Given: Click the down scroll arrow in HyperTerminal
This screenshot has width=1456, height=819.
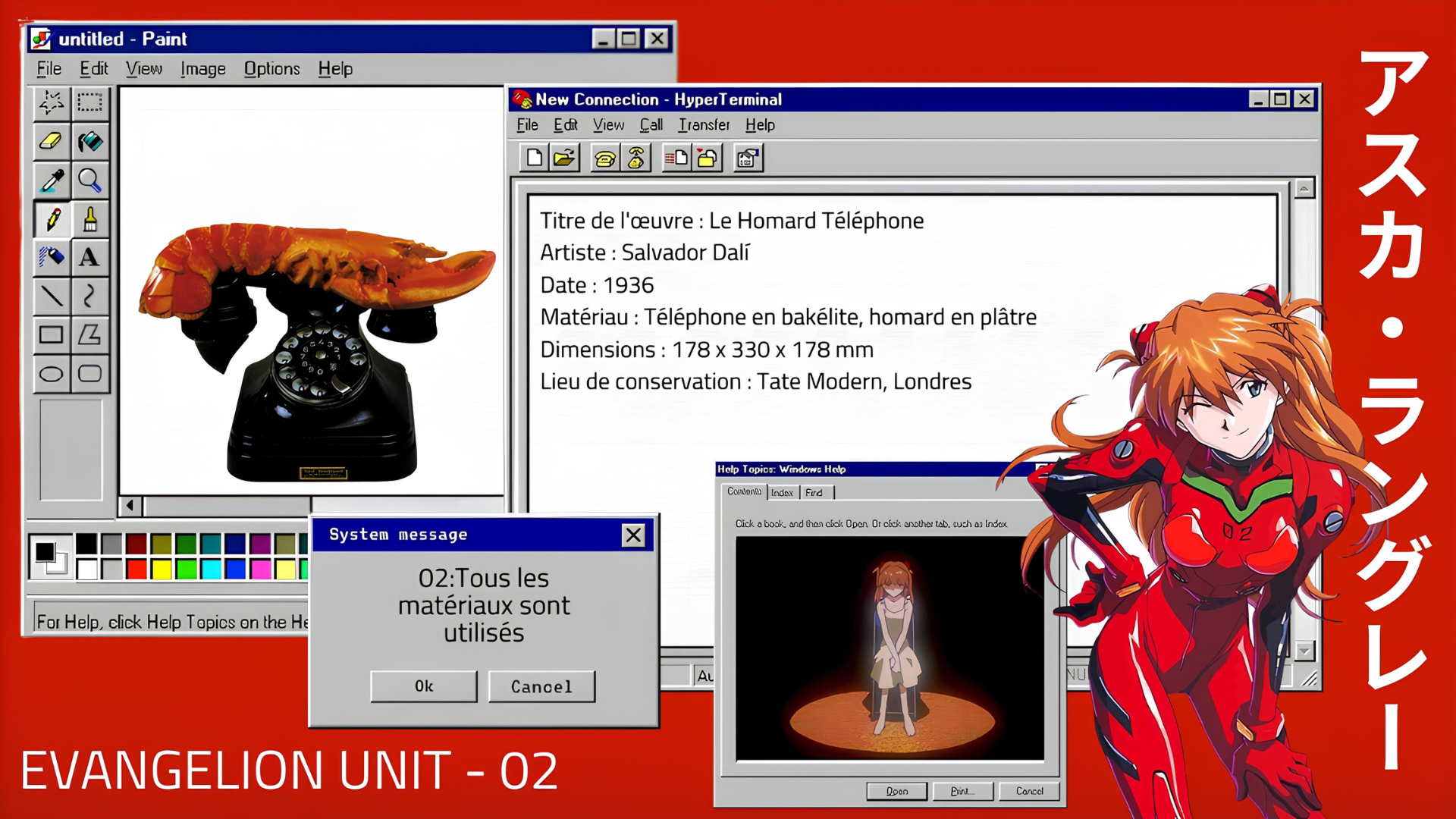Looking at the screenshot, I should [x=1304, y=651].
